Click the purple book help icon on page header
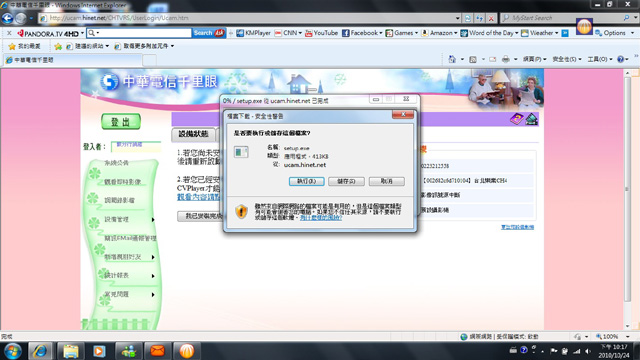Screen dimensions: 640x360 pyautogui.click(x=517, y=119)
